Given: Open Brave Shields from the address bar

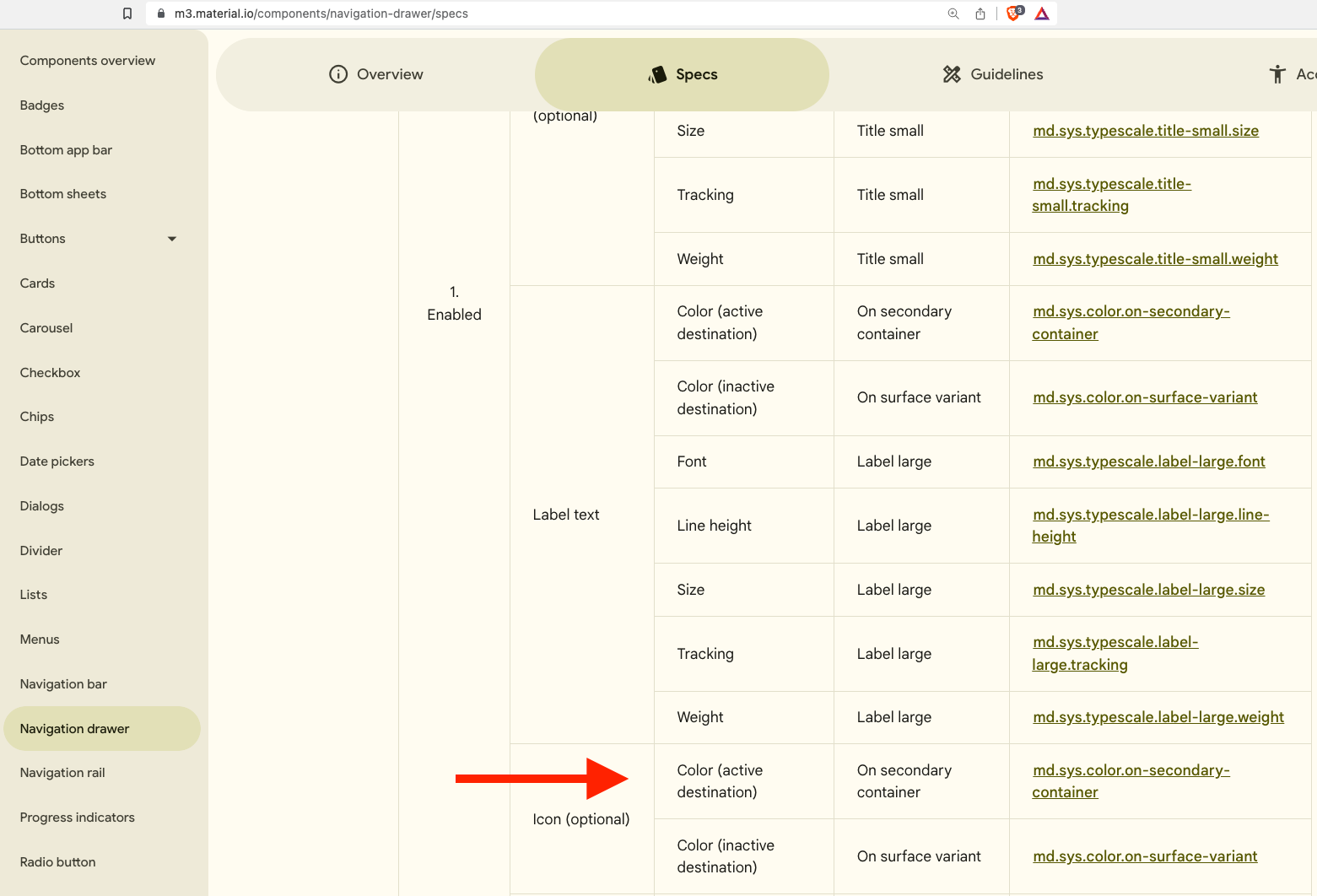Looking at the screenshot, I should (1012, 13).
